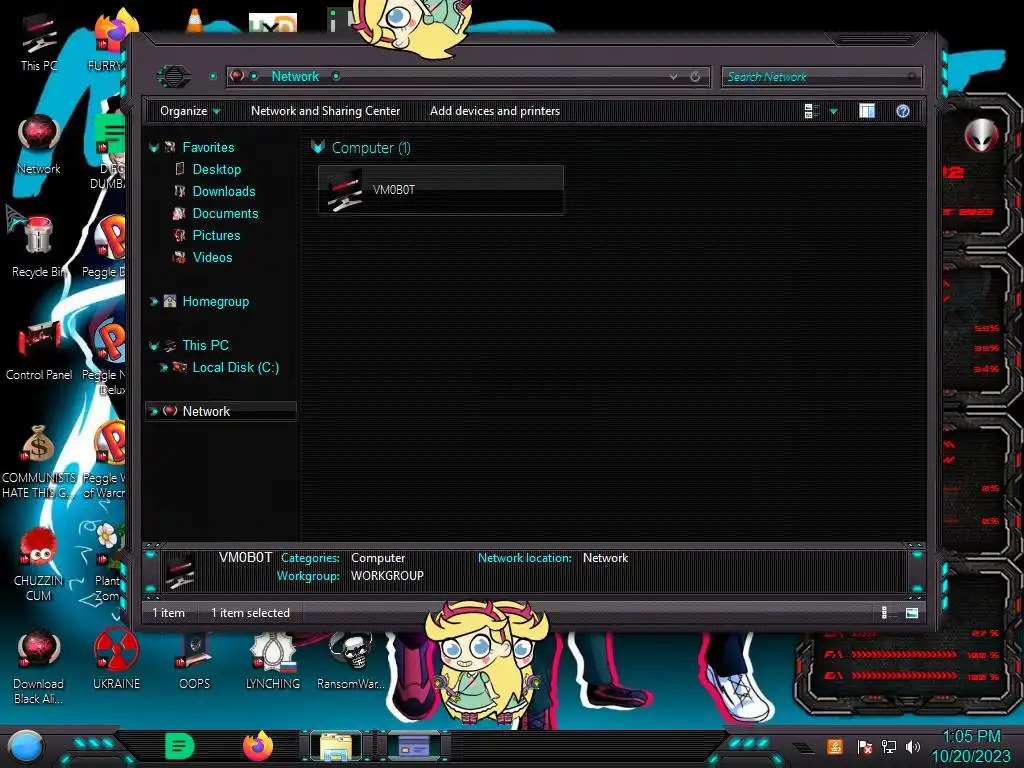Viewport: 1024px width, 768px height.
Task: Collapse the Computer (1) group header
Action: [318, 147]
